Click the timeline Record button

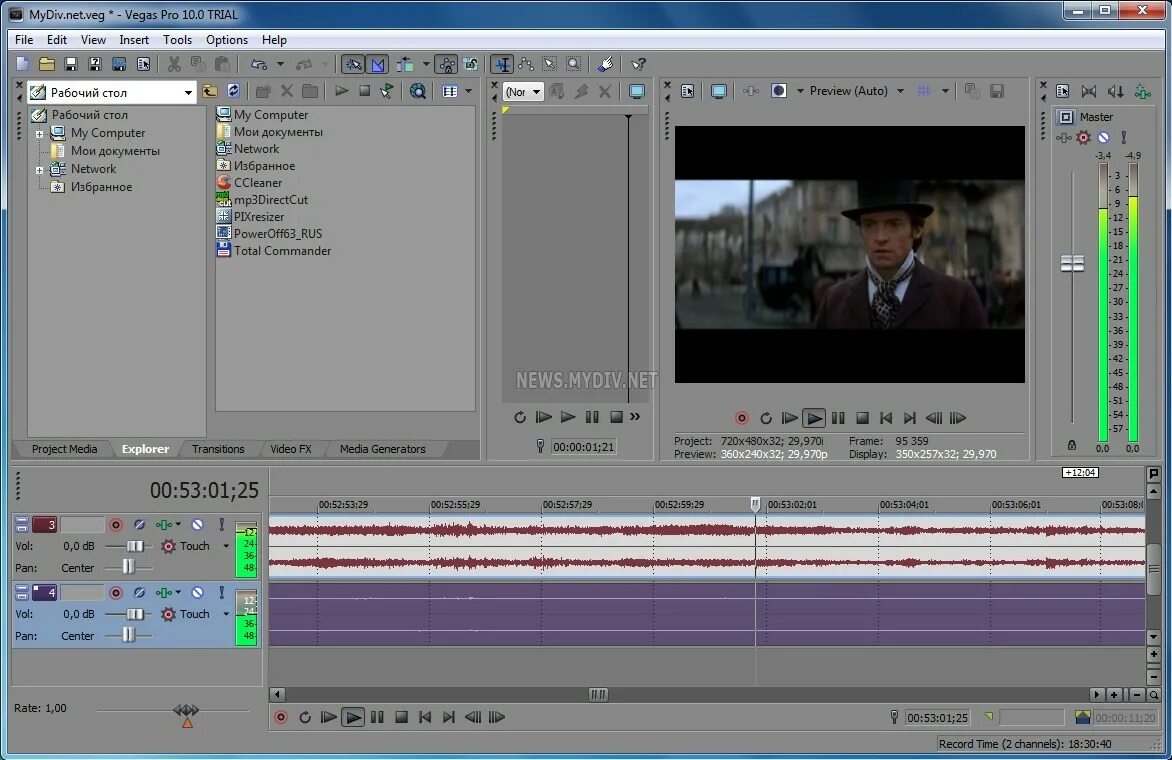click(x=281, y=717)
